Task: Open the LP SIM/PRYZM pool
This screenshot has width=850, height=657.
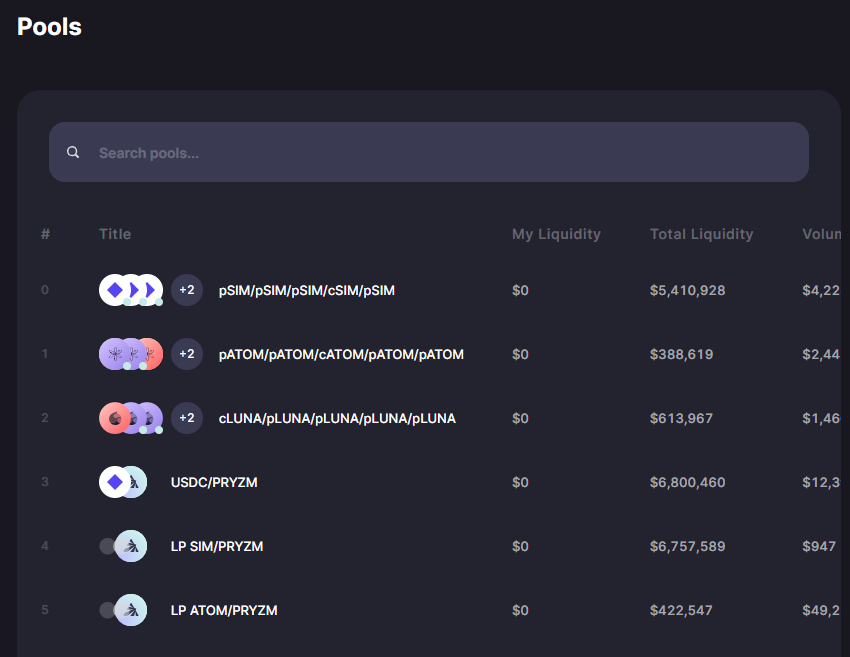Action: tap(217, 546)
